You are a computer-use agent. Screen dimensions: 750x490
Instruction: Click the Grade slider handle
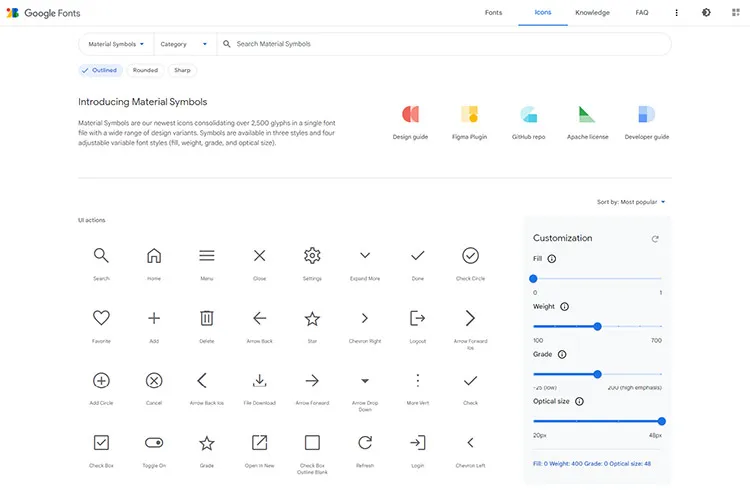click(597, 374)
